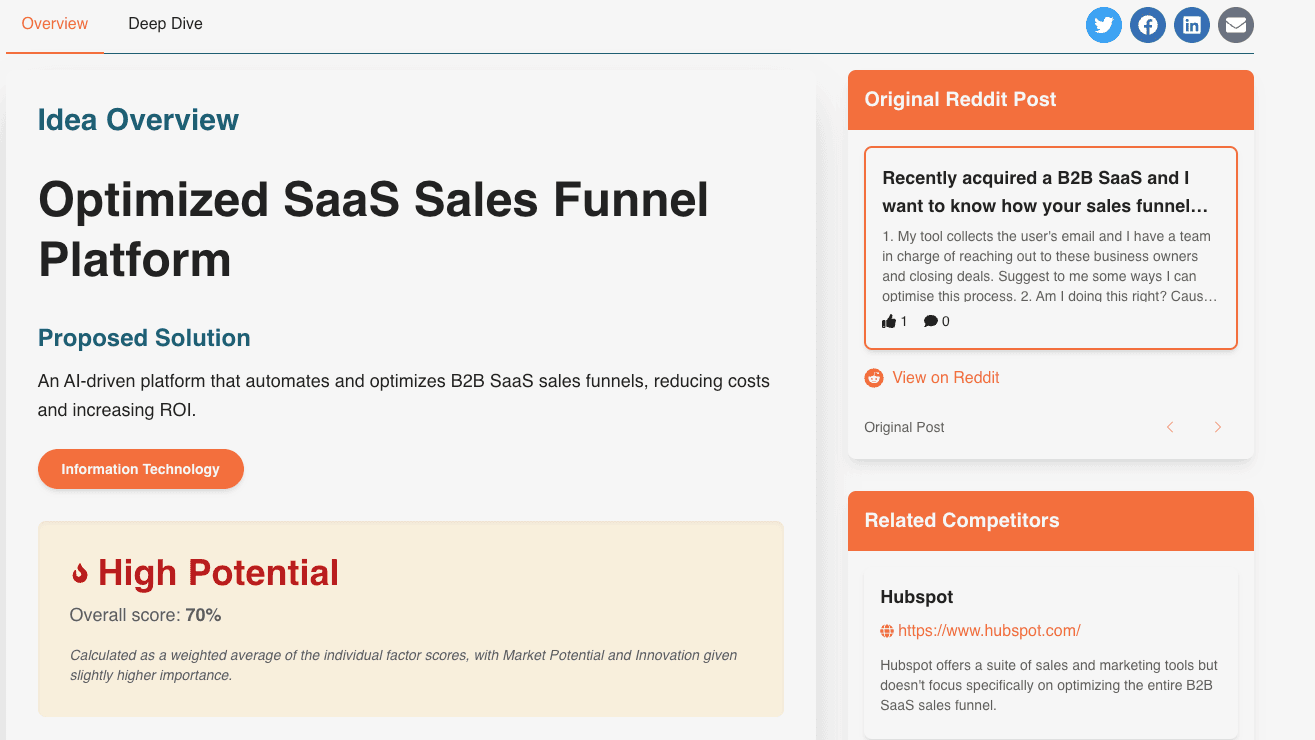Screen dimensions: 1315x740
Task: Go to next original post arrow
Action: pos(1217,427)
